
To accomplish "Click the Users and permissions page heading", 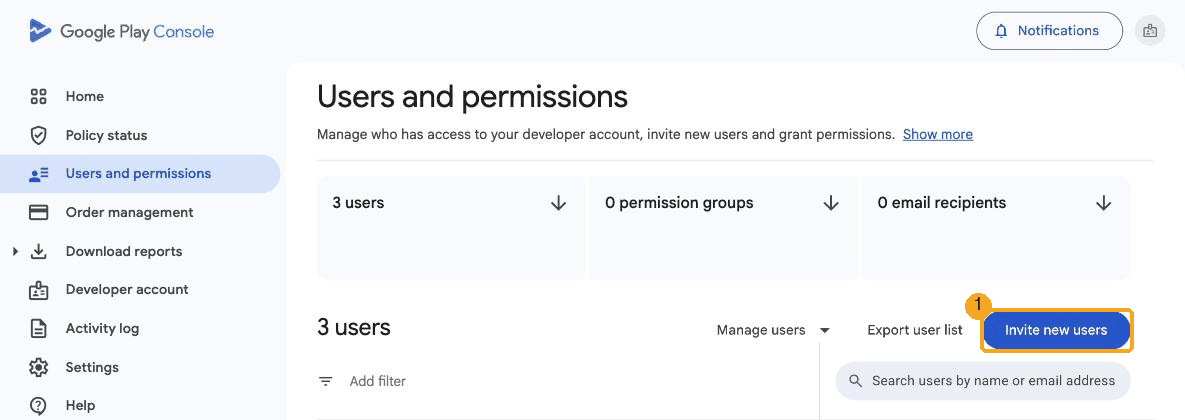I will click(x=472, y=97).
